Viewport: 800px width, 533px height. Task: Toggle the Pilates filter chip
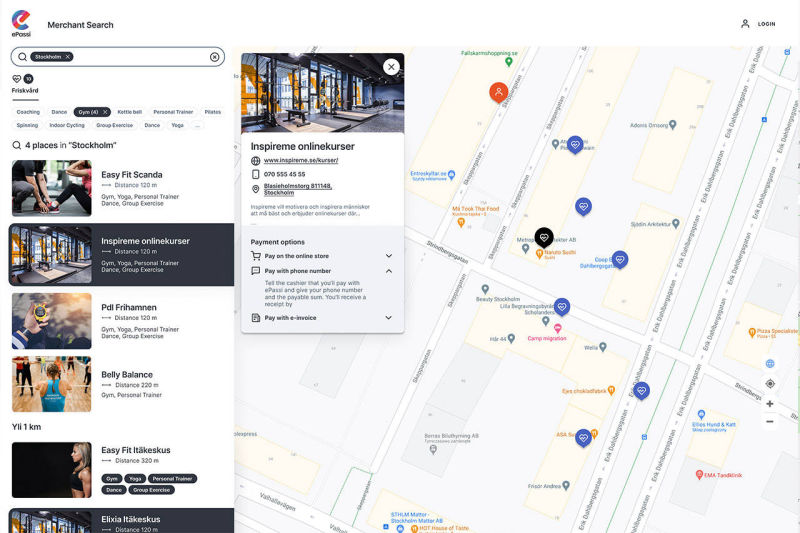[213, 112]
